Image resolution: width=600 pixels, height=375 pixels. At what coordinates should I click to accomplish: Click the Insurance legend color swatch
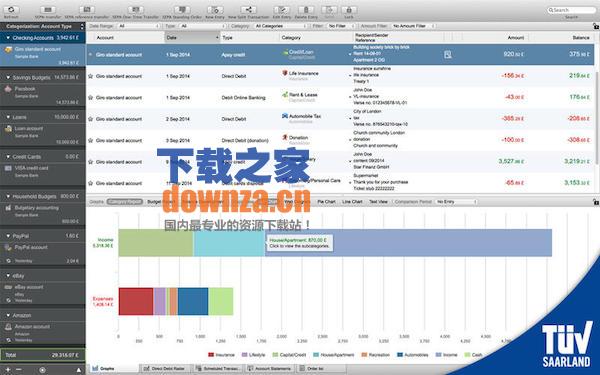210,355
